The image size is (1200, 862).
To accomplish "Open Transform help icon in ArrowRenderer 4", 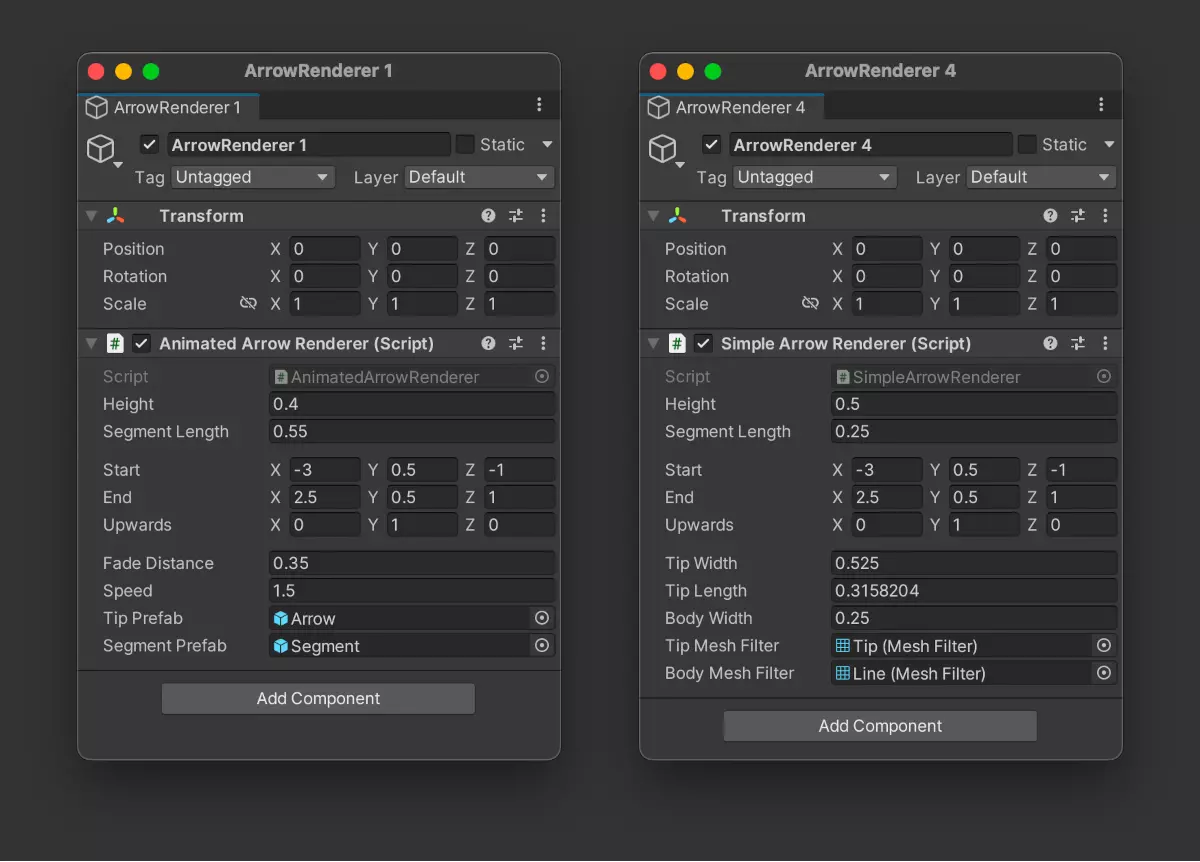I will click(1050, 216).
